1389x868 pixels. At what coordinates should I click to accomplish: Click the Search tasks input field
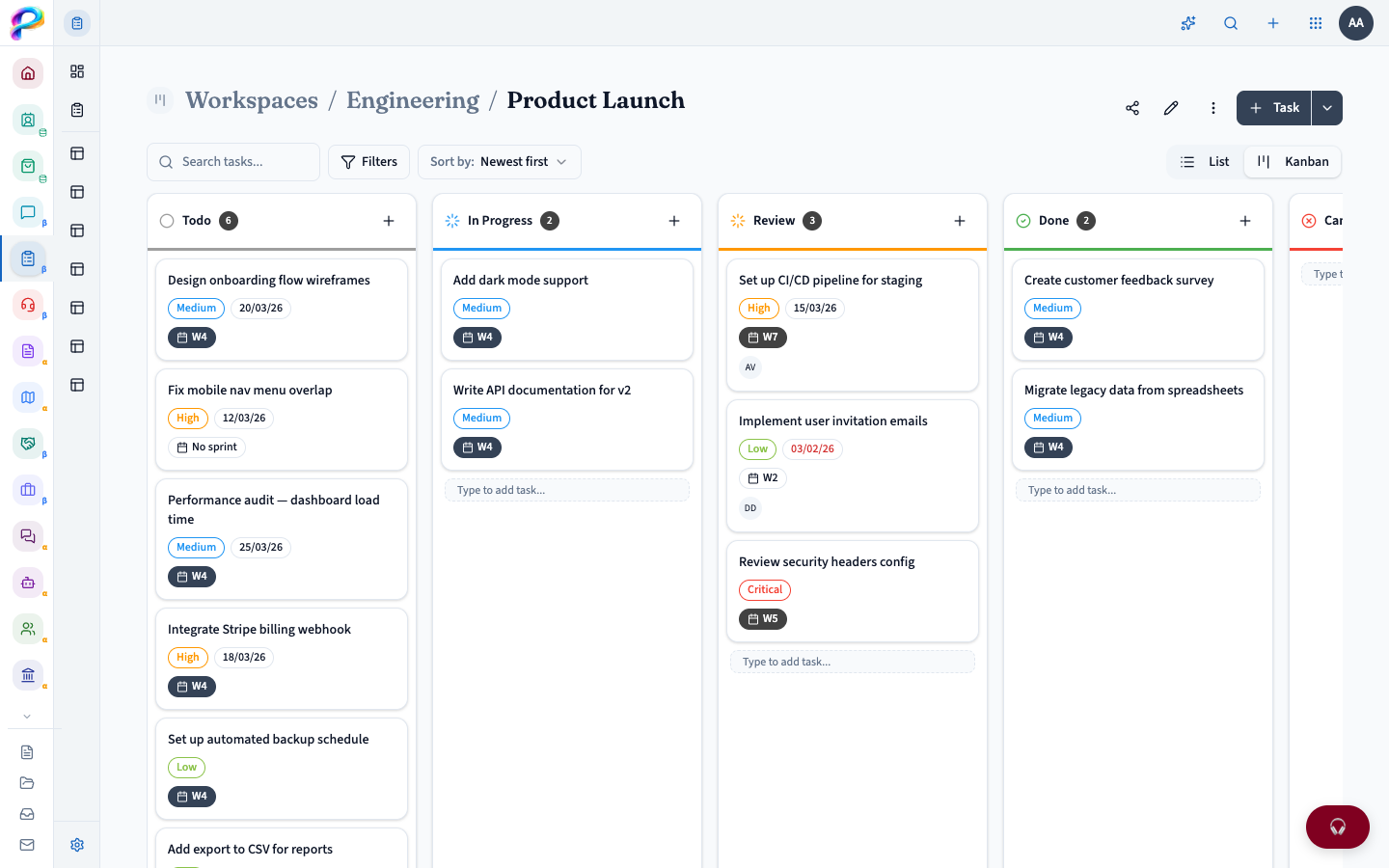[232, 161]
